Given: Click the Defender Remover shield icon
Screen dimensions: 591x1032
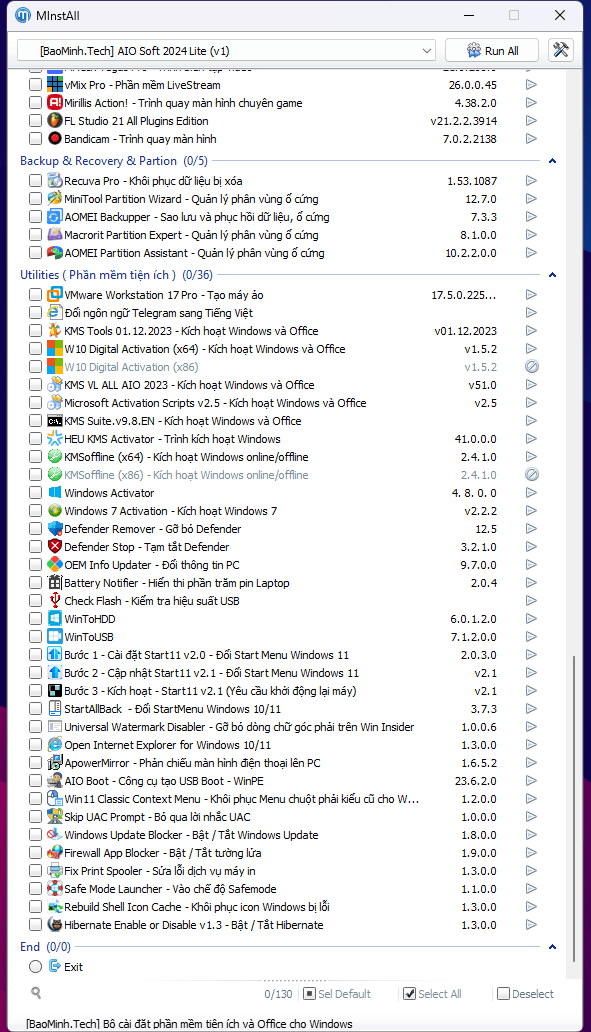Looking at the screenshot, I should tap(55, 529).
